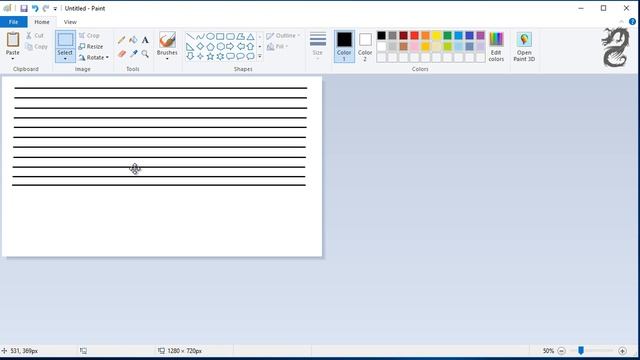Choose the Oval shape
The width and height of the screenshot is (640, 360).
coord(210,37)
